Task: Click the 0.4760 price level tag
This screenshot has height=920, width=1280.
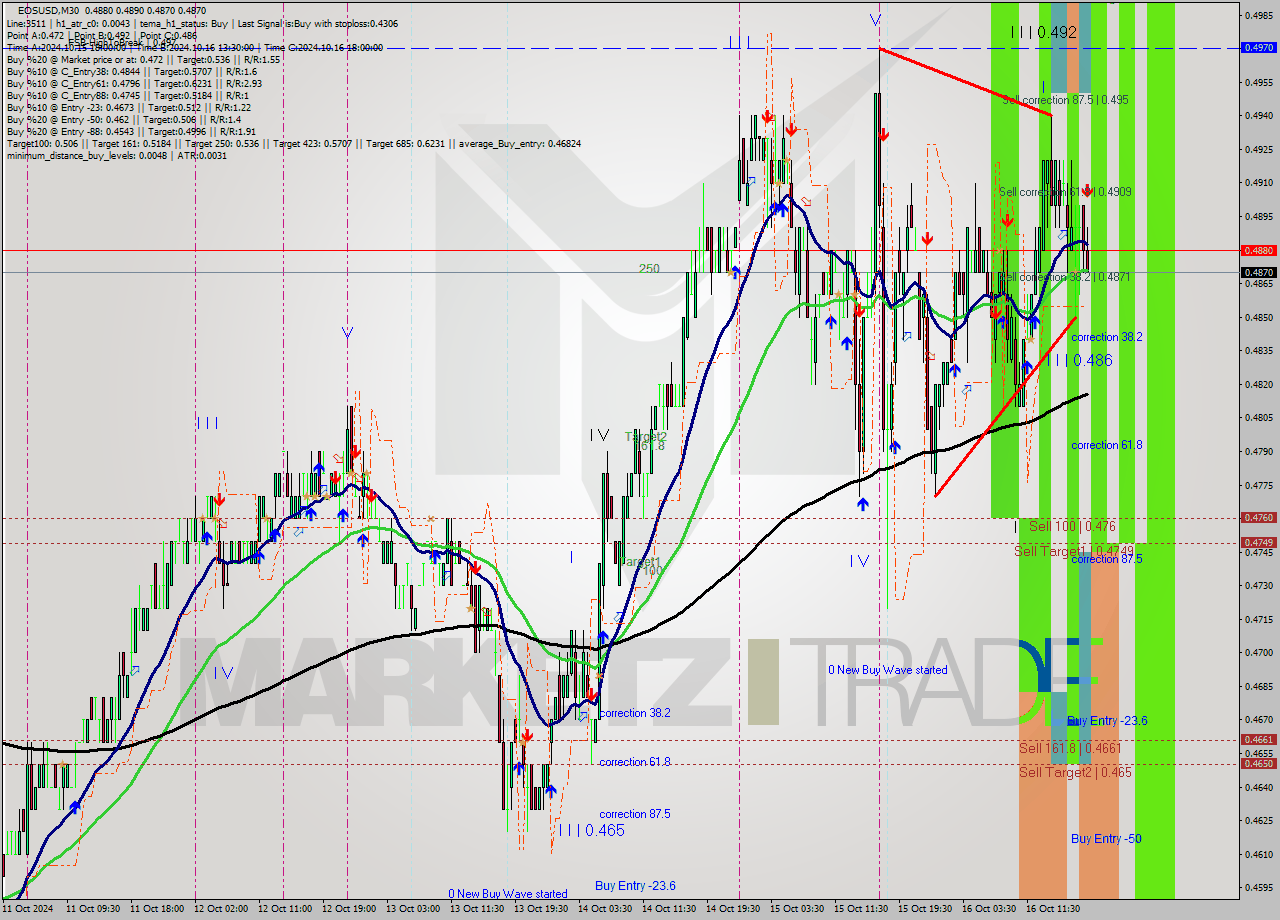Action: [1257, 518]
